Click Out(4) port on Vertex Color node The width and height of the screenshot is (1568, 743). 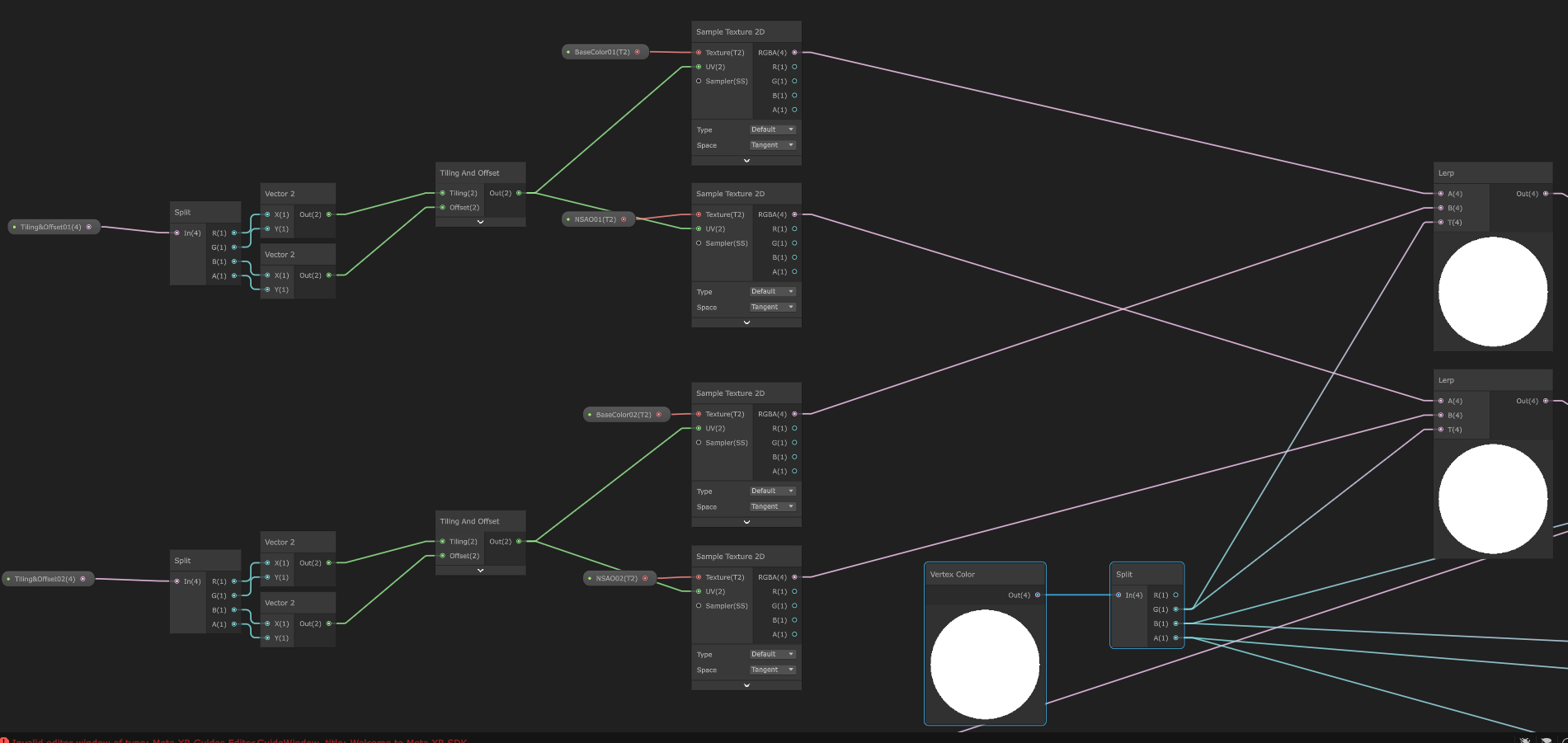click(1038, 595)
